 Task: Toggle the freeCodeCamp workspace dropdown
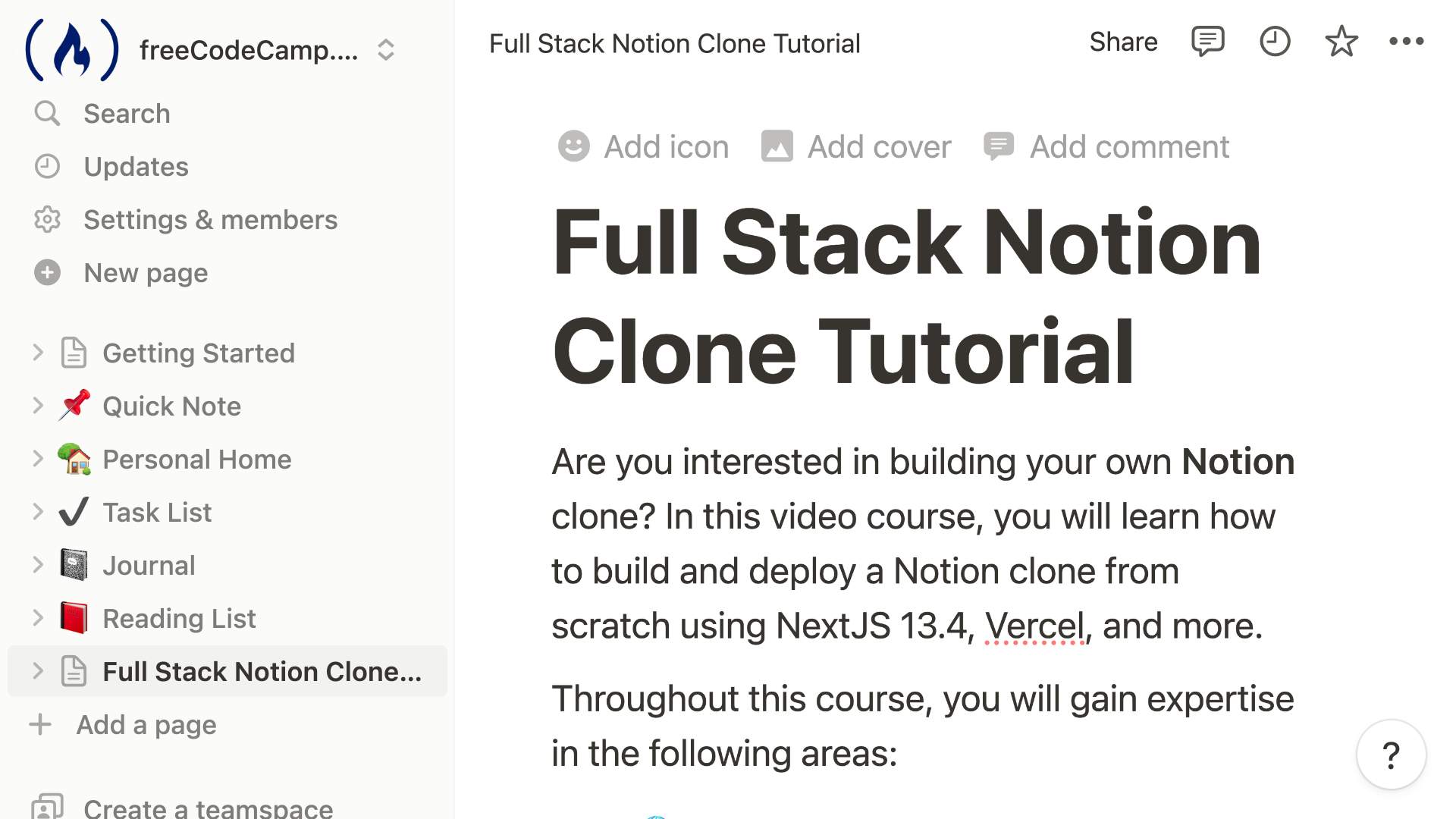click(386, 49)
